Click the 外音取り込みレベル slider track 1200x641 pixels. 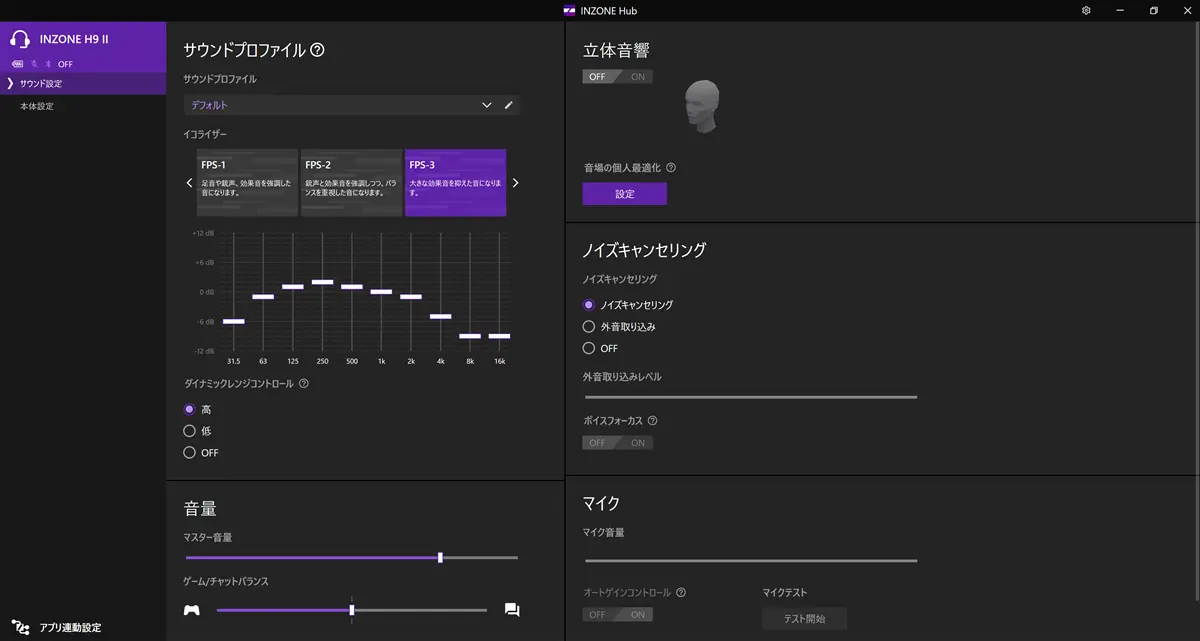tap(750, 397)
